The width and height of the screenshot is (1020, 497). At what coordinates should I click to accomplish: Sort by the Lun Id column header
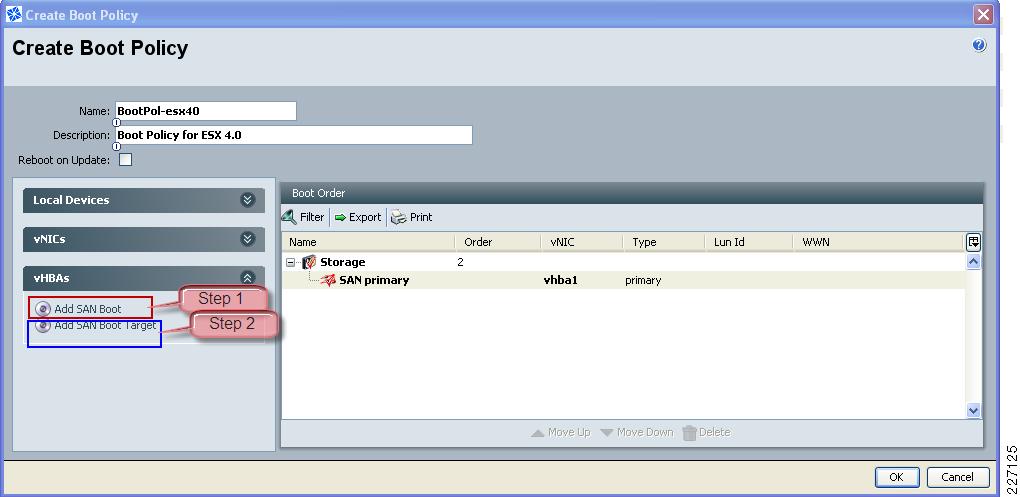[x=749, y=242]
